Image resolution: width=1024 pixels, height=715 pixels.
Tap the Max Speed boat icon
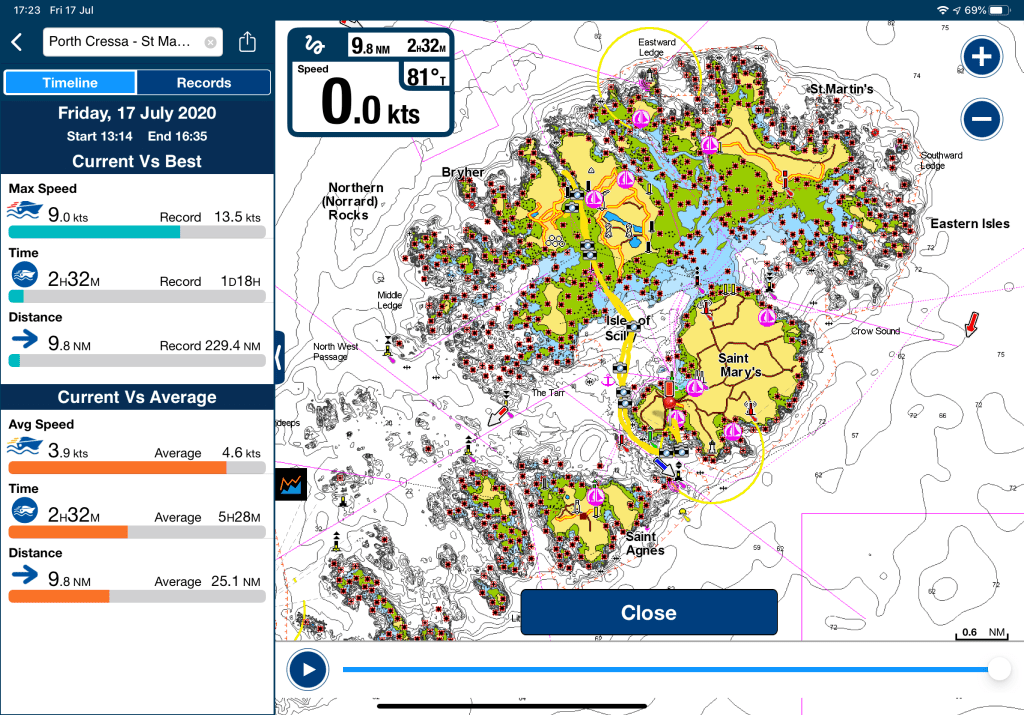point(24,211)
